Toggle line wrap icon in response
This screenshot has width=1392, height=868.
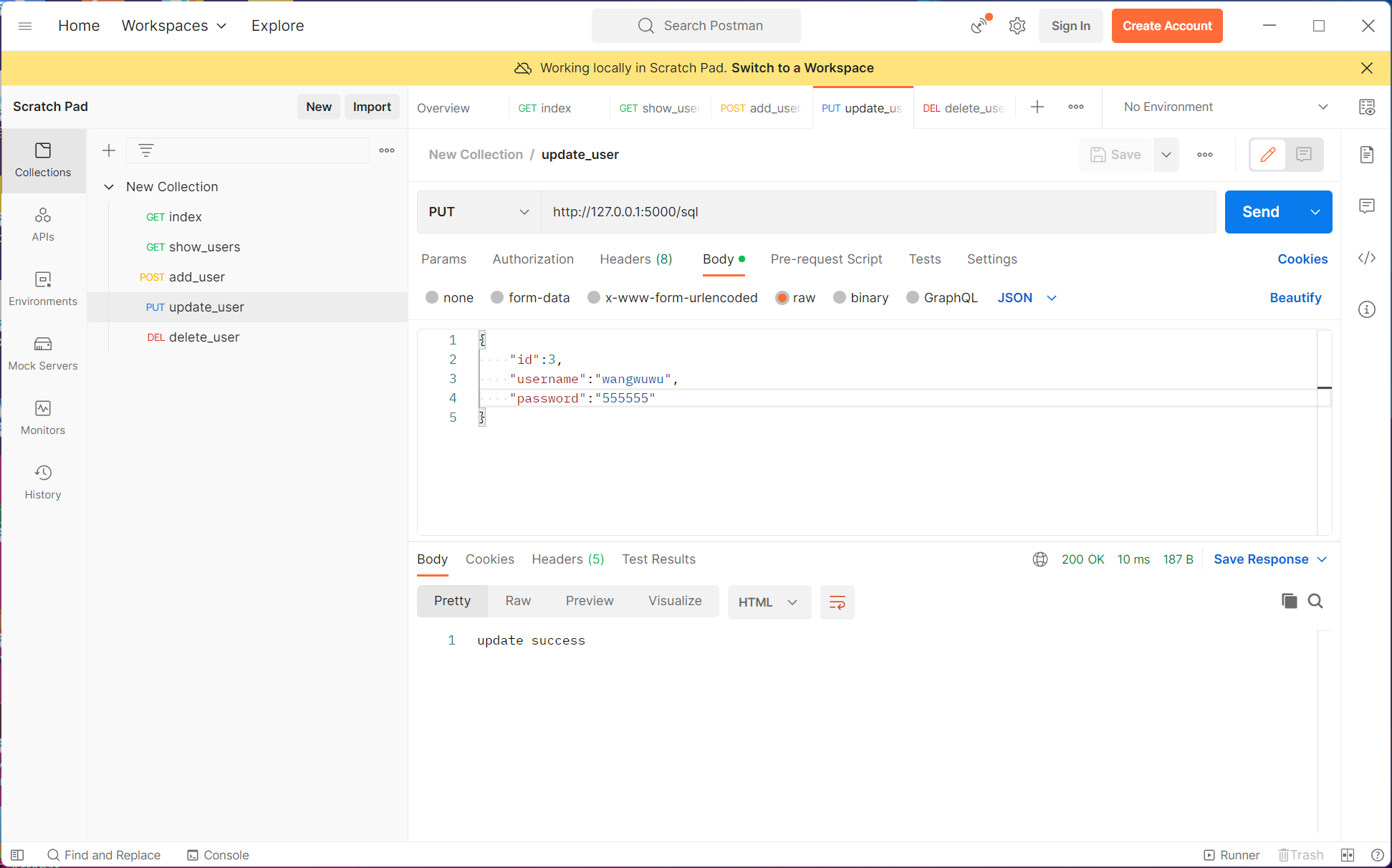tap(837, 602)
